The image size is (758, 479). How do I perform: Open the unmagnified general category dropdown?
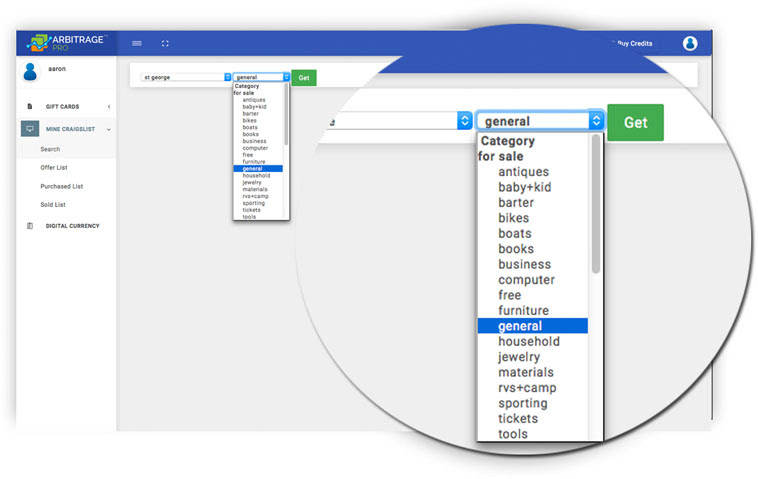tap(261, 77)
